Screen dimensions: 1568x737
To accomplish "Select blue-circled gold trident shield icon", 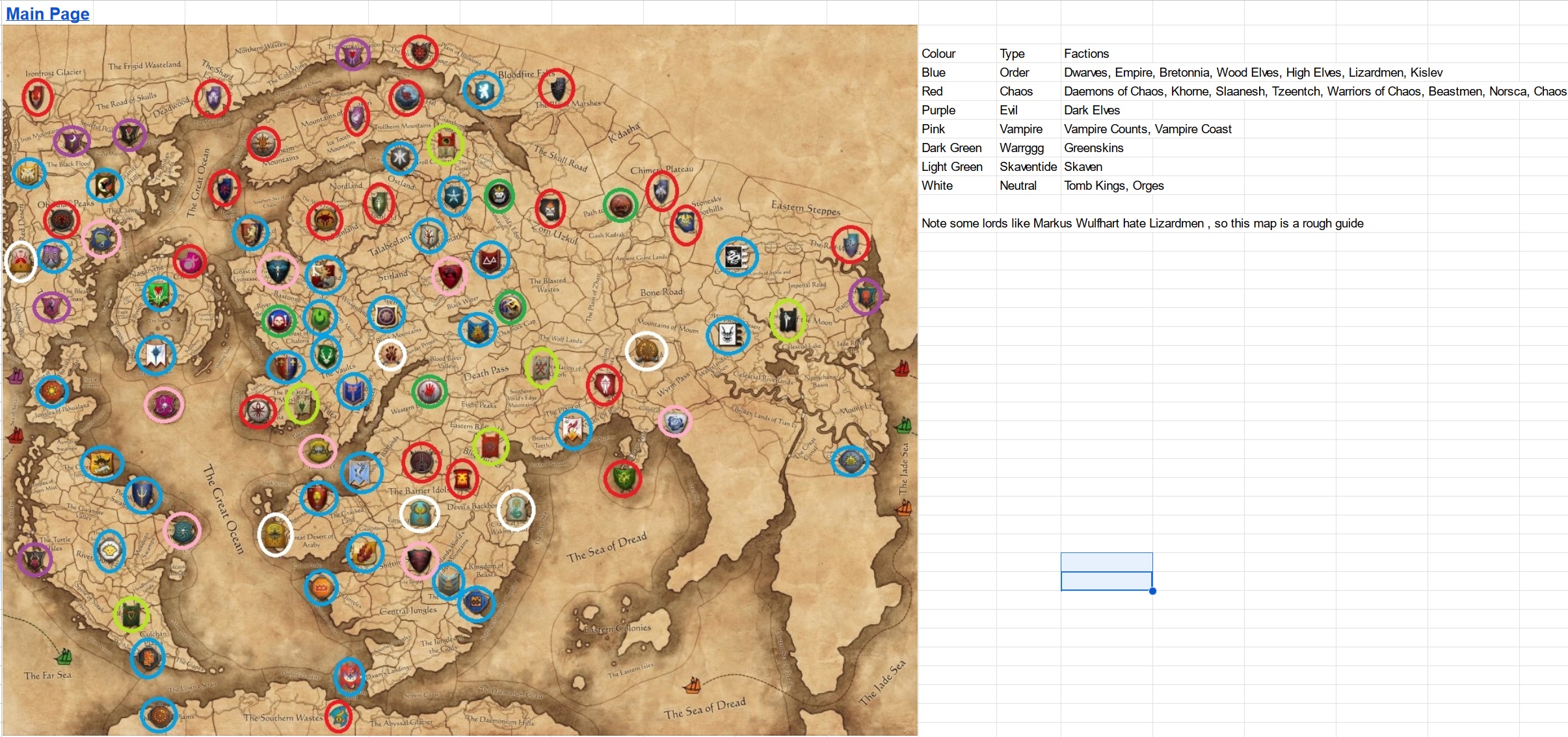I will click(x=142, y=495).
